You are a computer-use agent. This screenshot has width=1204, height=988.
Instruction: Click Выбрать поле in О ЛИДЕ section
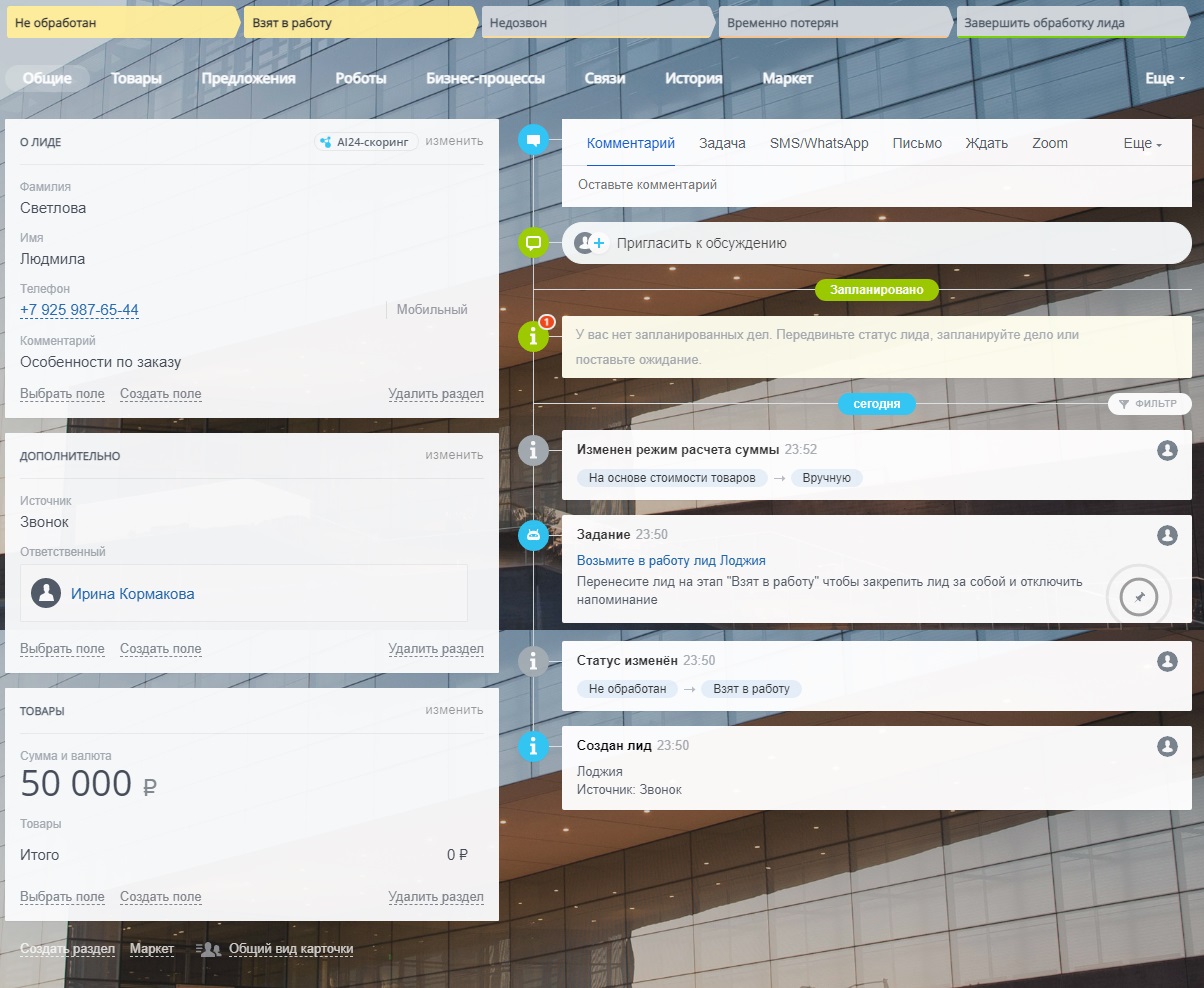click(62, 394)
